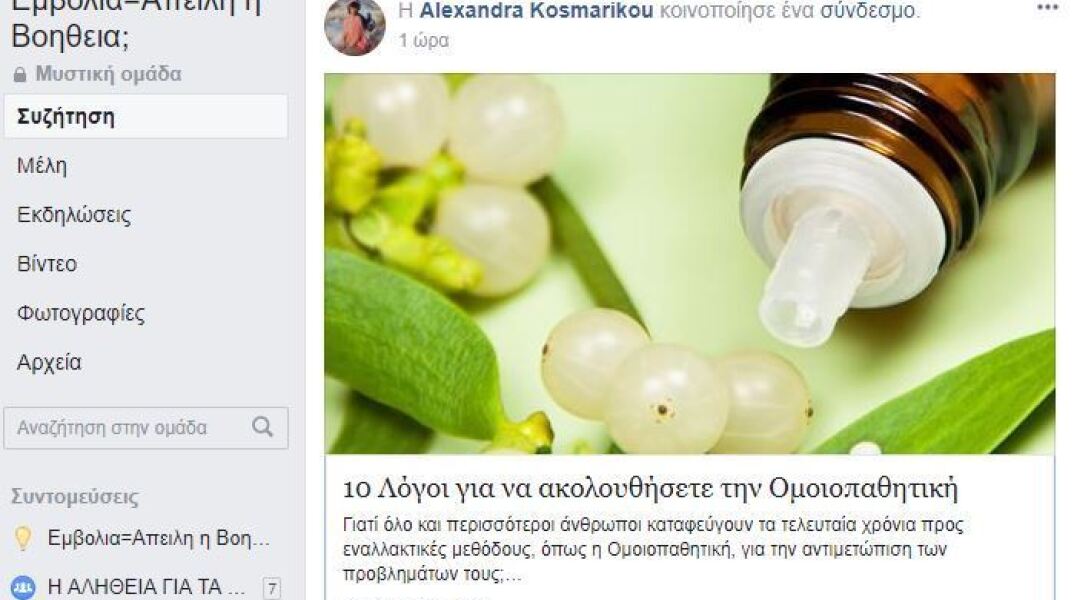The height and width of the screenshot is (600, 1074).
Task: Click the 1 ώρα post timestamp
Action: (424, 41)
